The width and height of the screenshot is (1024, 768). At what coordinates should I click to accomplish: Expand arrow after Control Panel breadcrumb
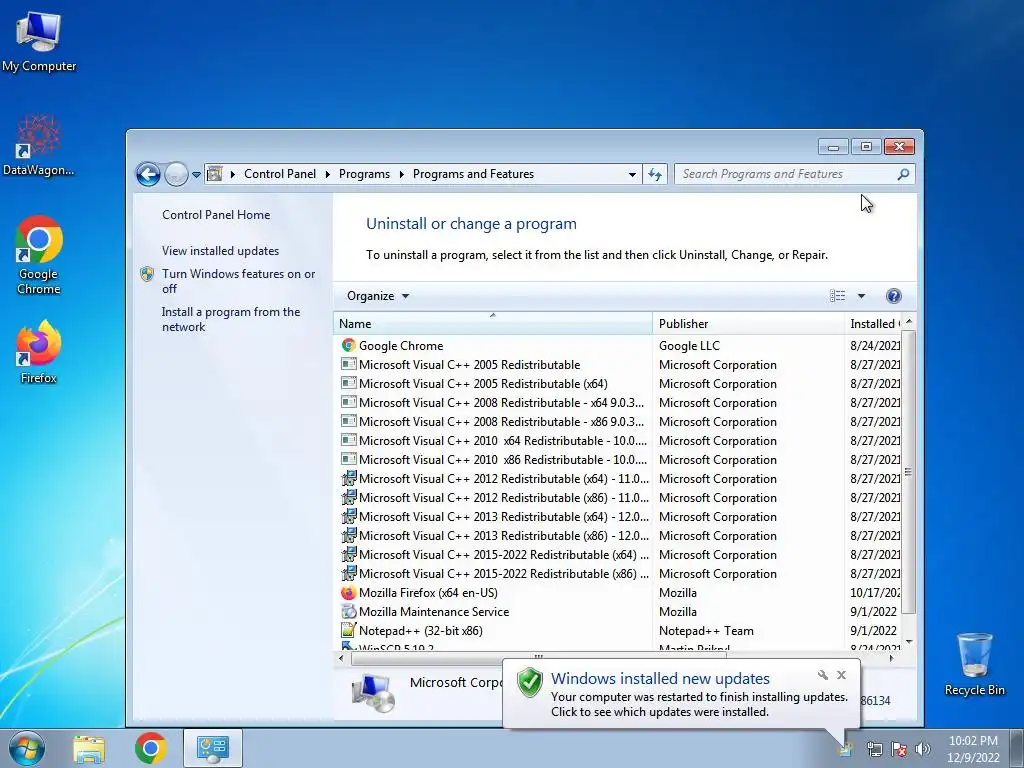328,174
